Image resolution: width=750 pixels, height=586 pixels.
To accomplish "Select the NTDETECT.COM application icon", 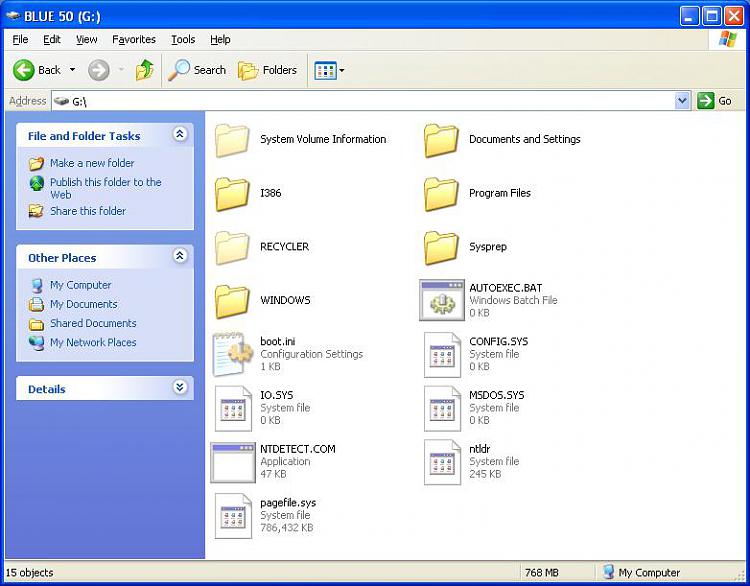I will [x=233, y=462].
